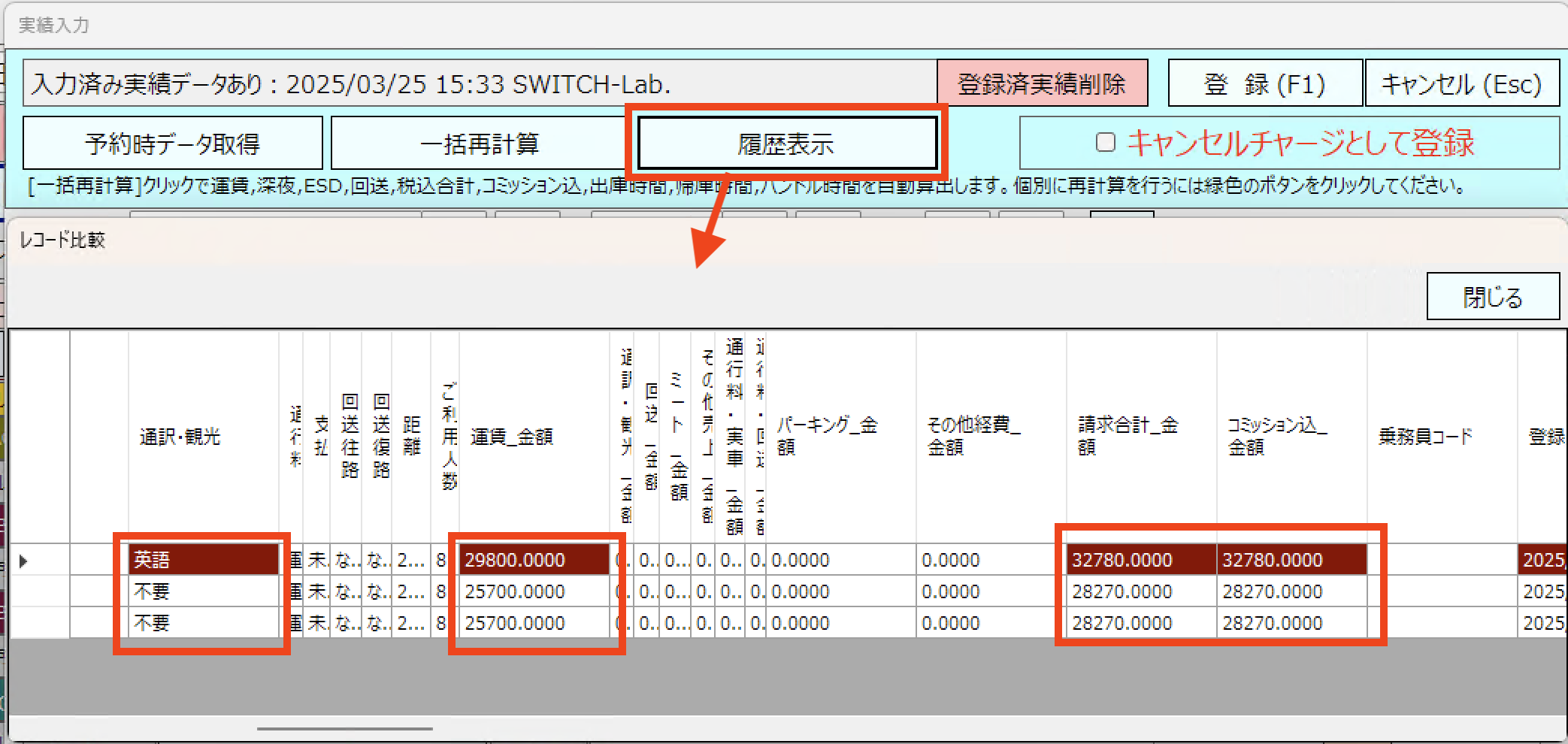Click the 履歴表示 (history display) button
This screenshot has height=744, width=1568.
(x=786, y=143)
